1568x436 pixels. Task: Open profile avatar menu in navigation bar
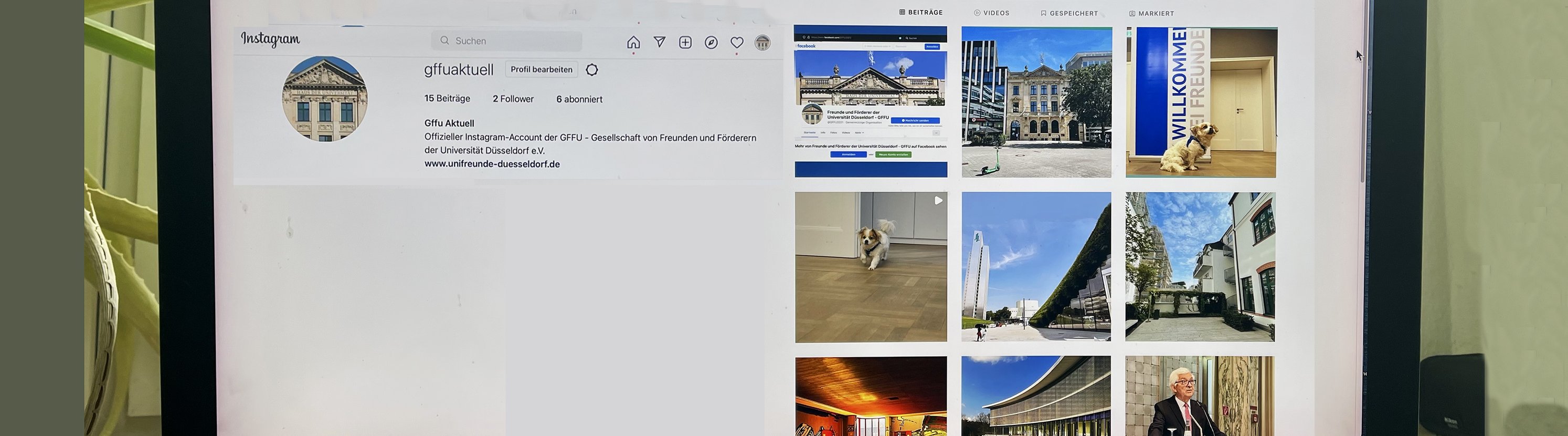click(762, 43)
